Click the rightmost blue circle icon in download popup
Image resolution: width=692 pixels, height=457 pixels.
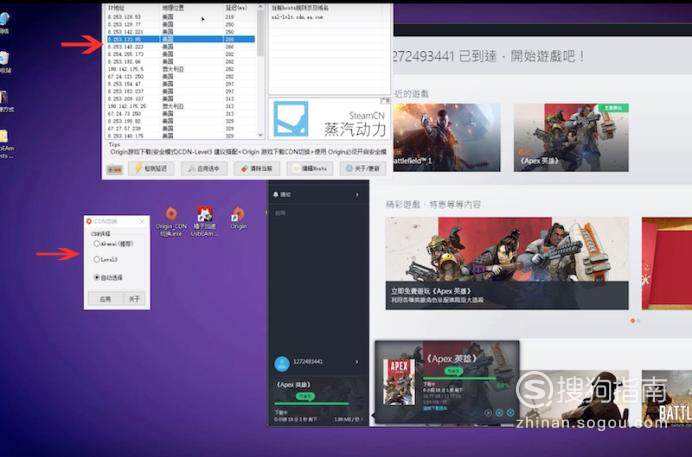click(x=510, y=413)
